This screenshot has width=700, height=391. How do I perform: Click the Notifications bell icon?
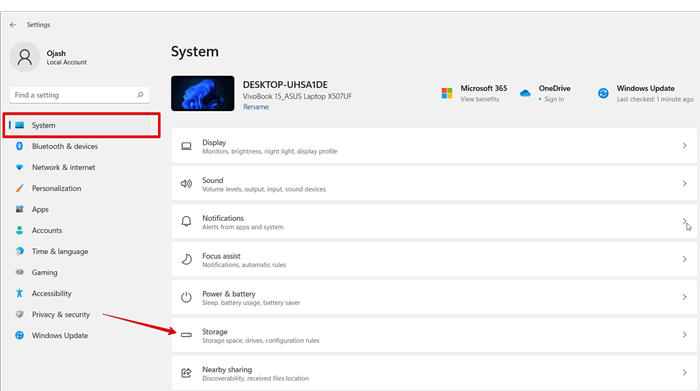pyautogui.click(x=186, y=221)
